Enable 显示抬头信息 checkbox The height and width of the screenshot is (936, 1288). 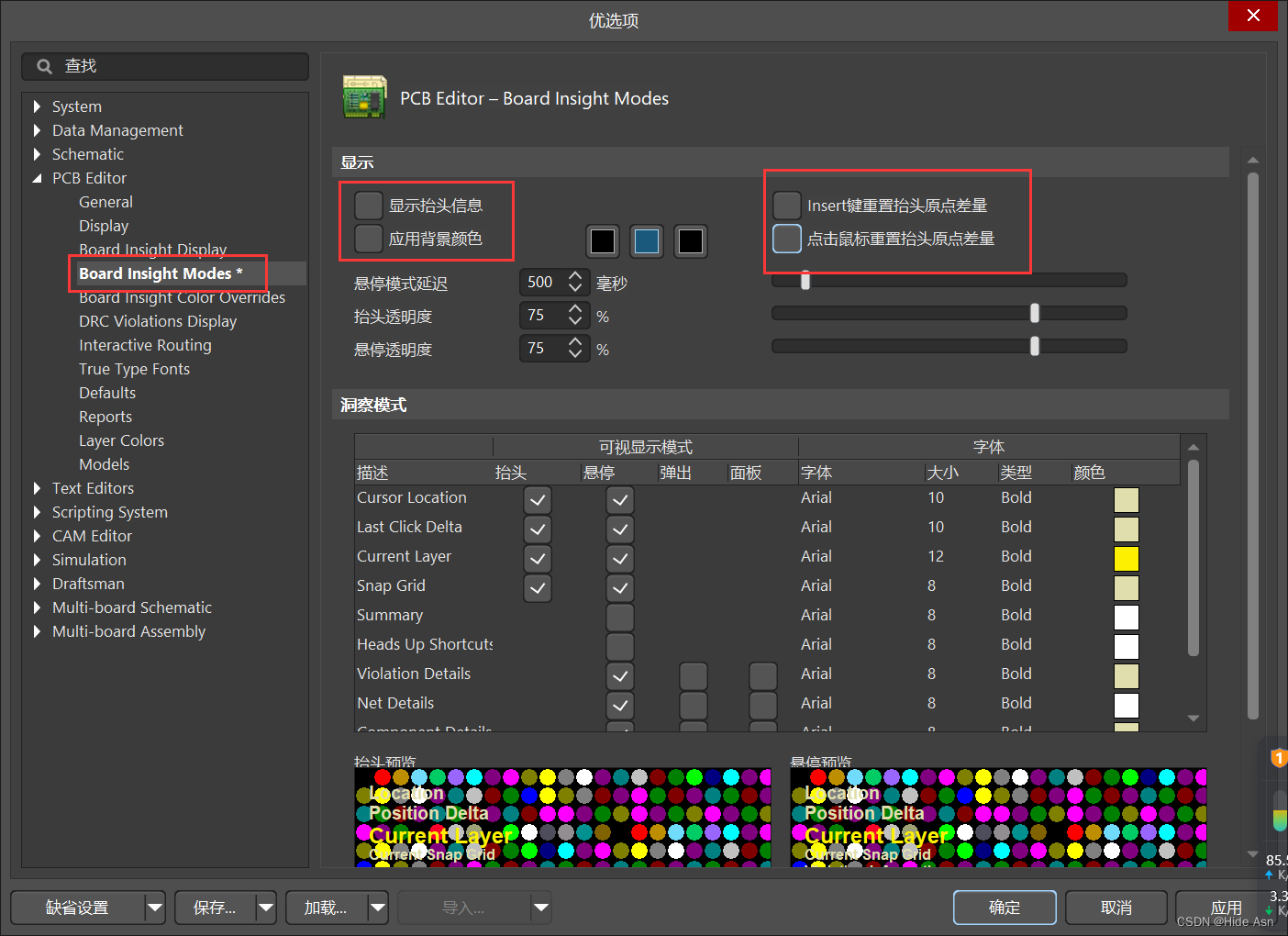click(369, 206)
